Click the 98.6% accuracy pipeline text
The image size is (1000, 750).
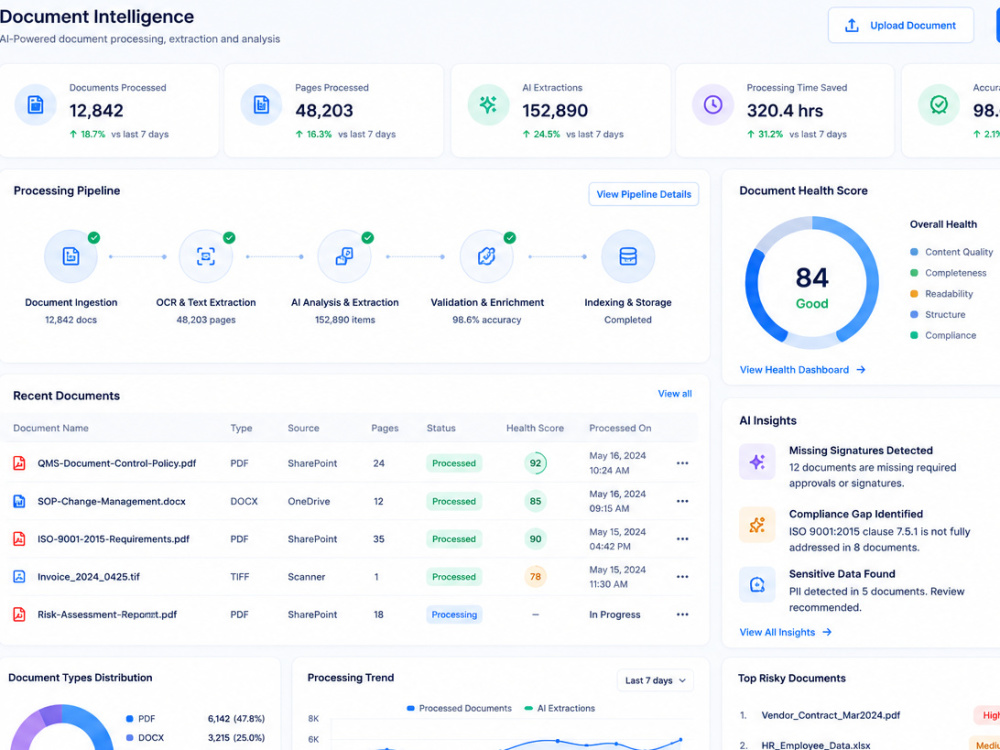click(487, 320)
